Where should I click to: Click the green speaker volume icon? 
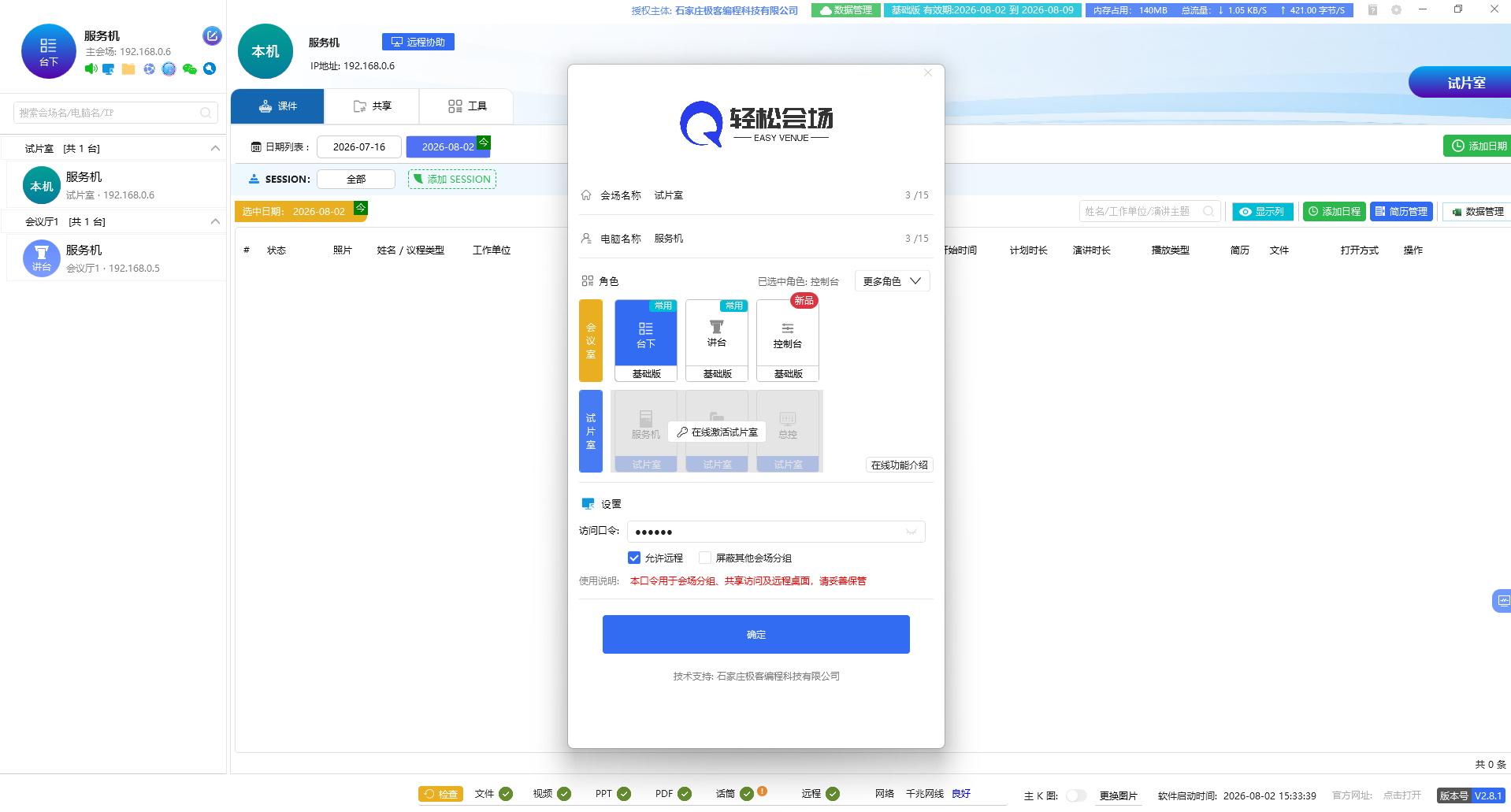point(91,69)
